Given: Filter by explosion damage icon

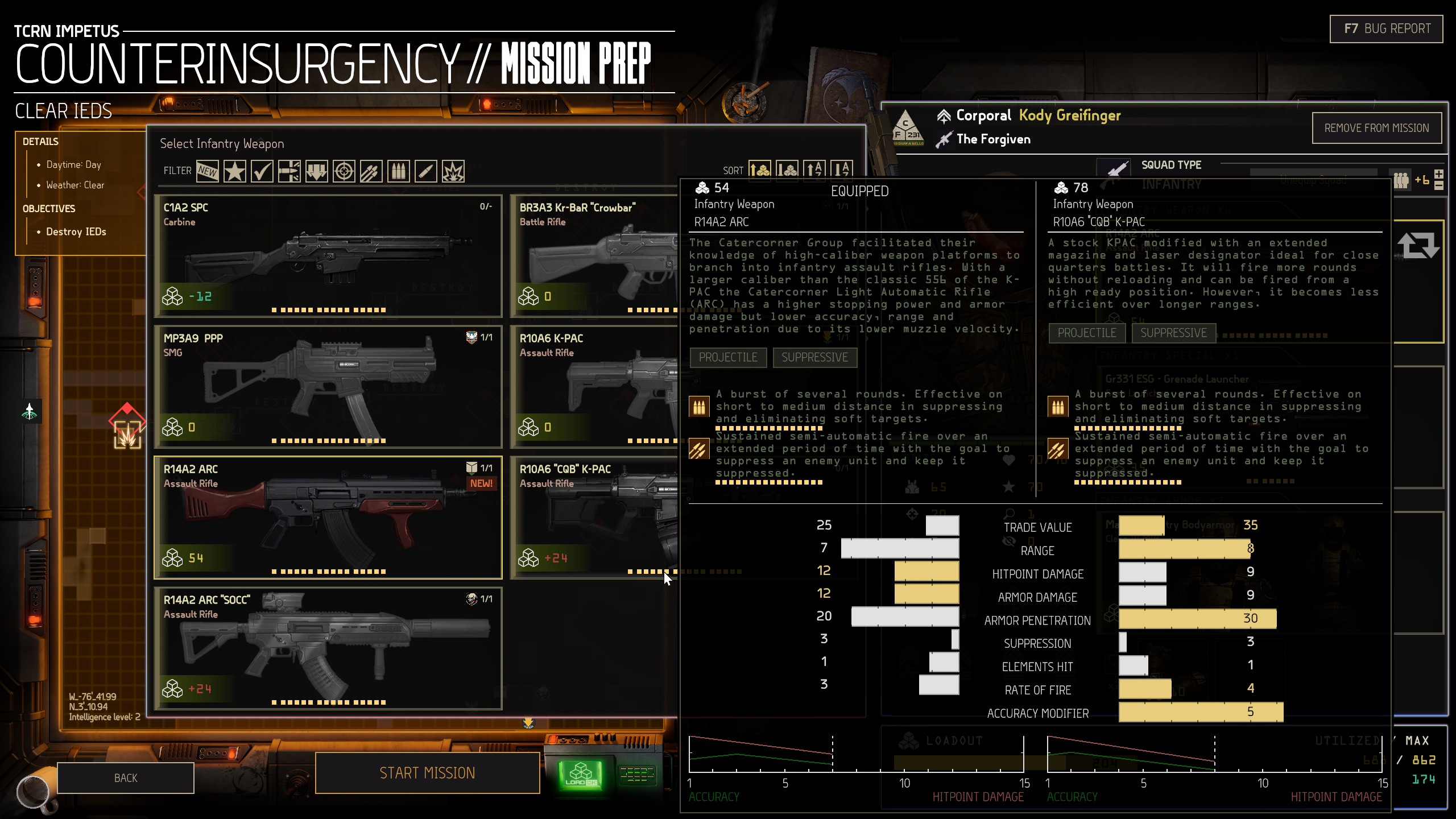Looking at the screenshot, I should (x=453, y=171).
